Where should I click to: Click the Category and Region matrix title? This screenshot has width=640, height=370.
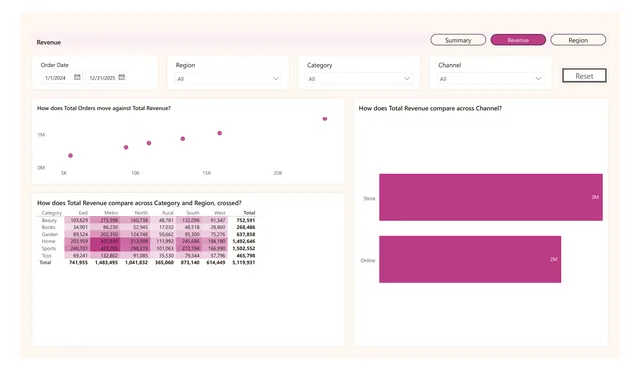click(139, 203)
